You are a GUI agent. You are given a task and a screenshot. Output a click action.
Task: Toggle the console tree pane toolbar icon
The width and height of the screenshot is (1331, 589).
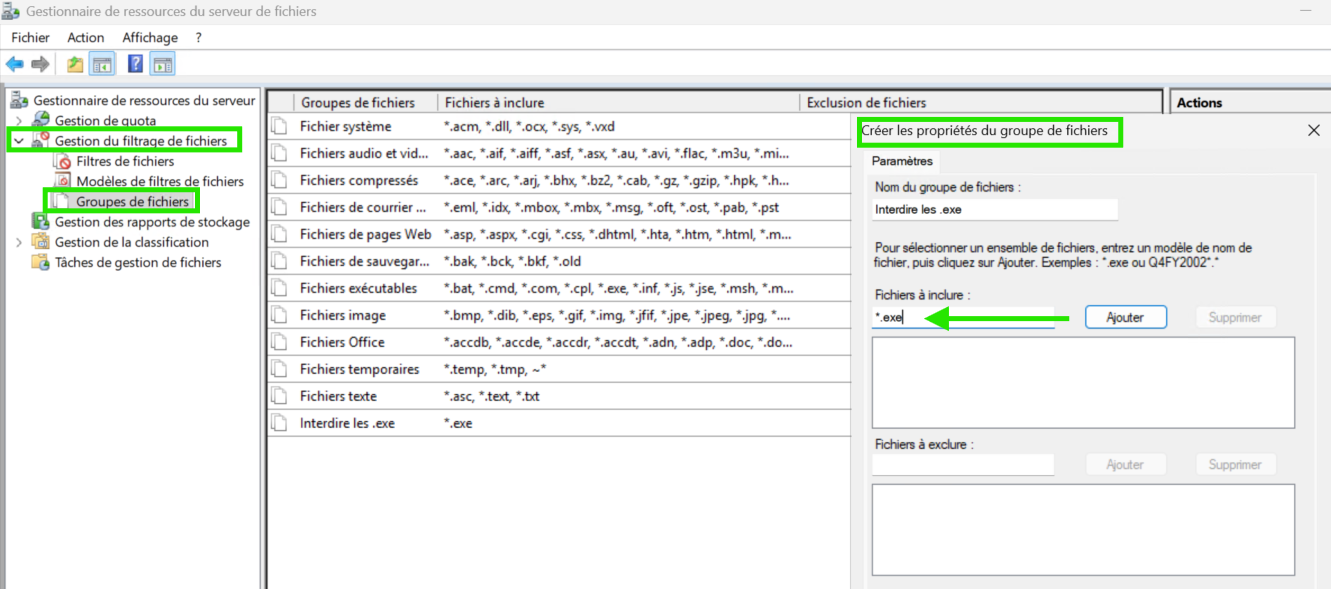[x=102, y=65]
